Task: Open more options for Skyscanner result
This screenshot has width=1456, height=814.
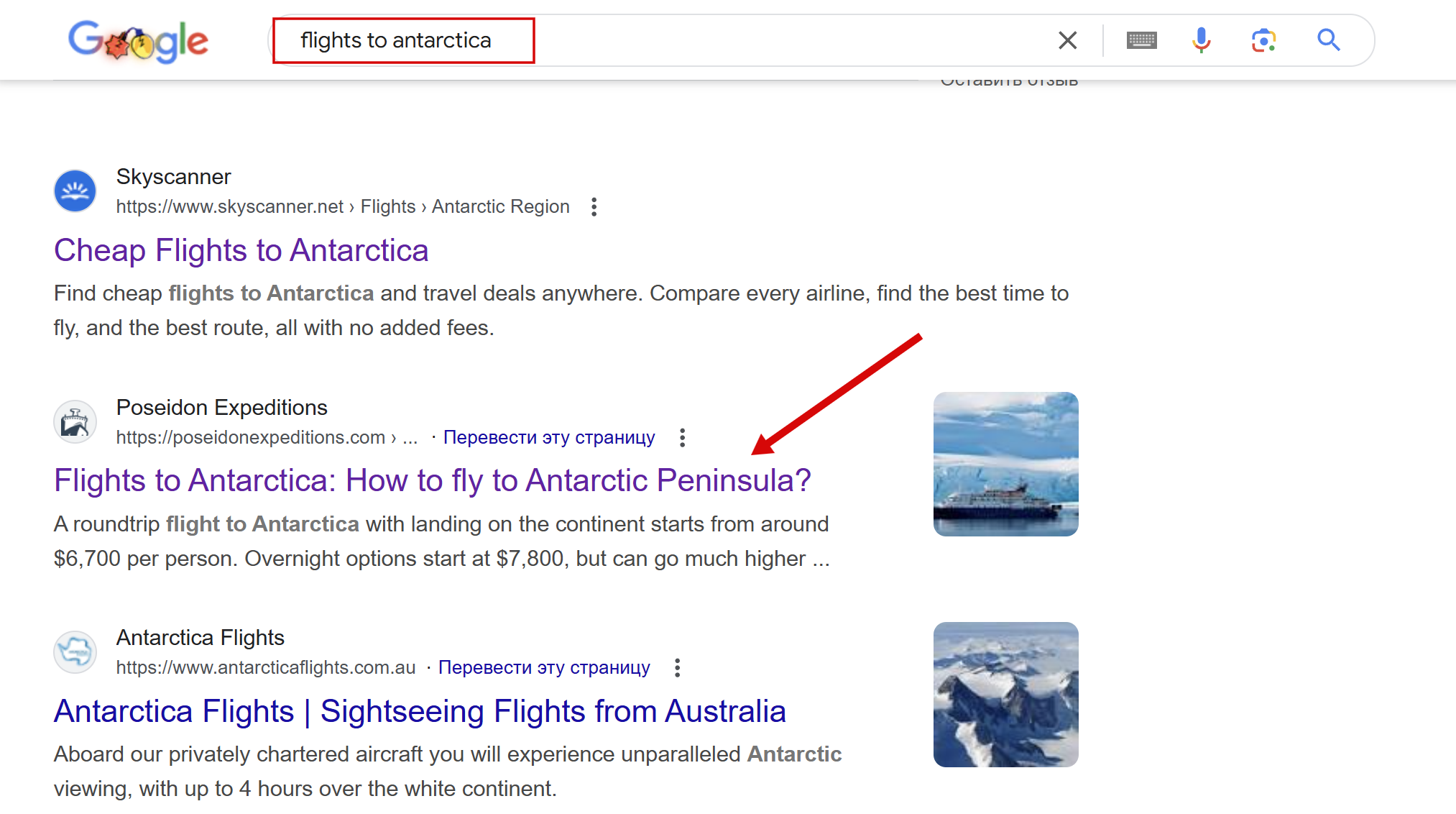Action: click(594, 207)
